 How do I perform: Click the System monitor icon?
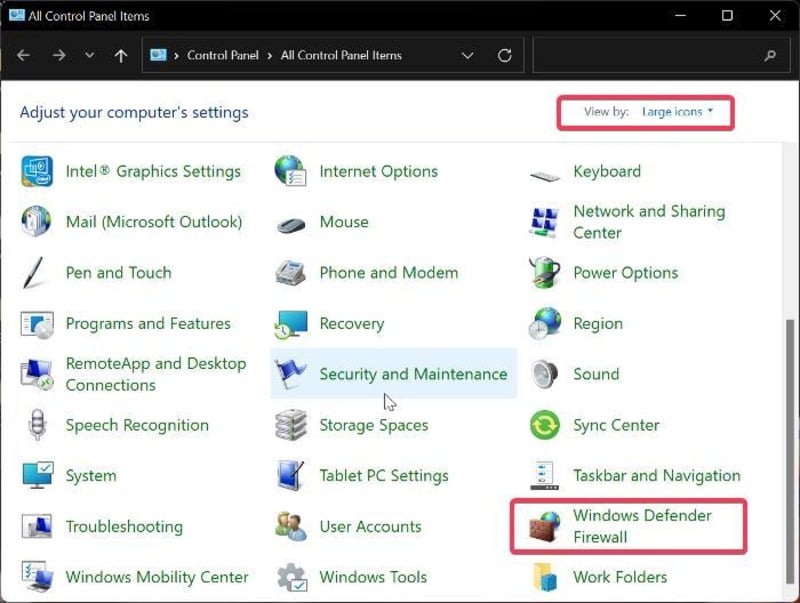(x=38, y=475)
